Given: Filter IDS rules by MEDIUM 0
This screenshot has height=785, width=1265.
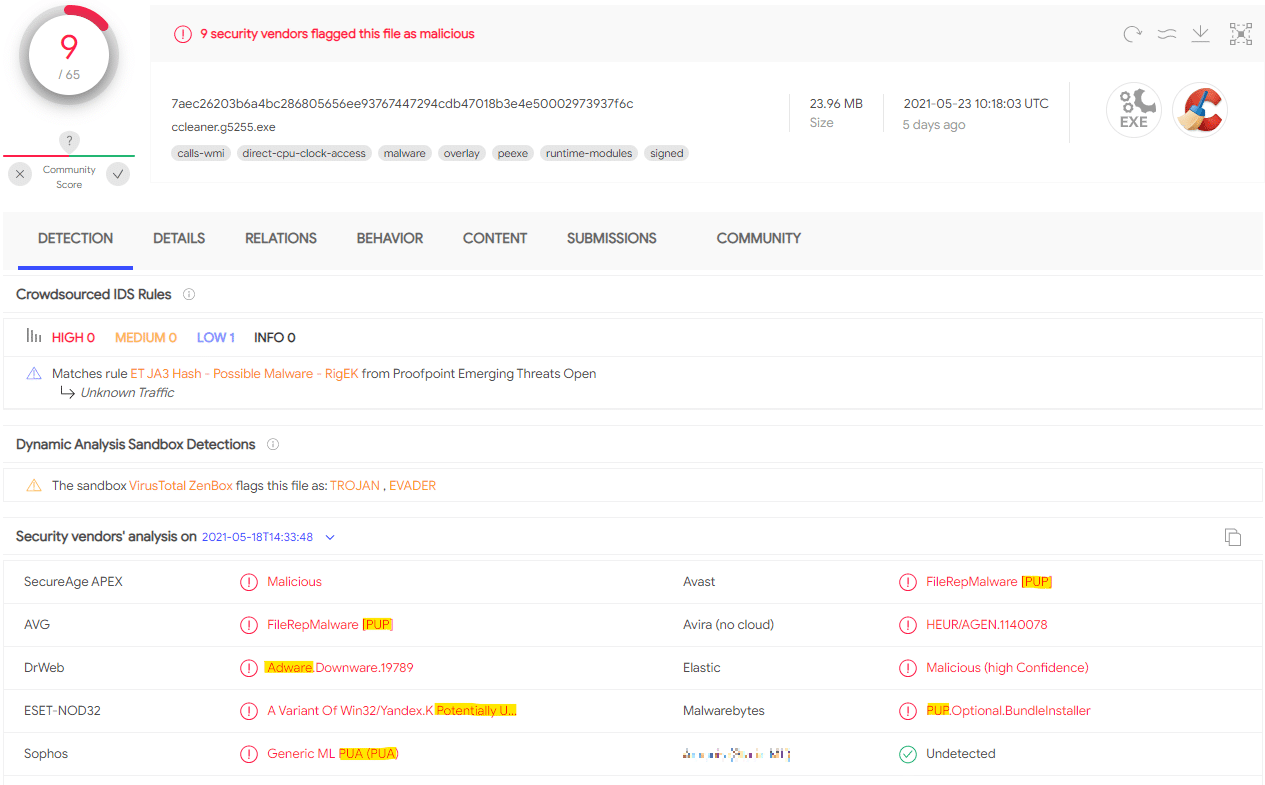Looking at the screenshot, I should coord(146,338).
